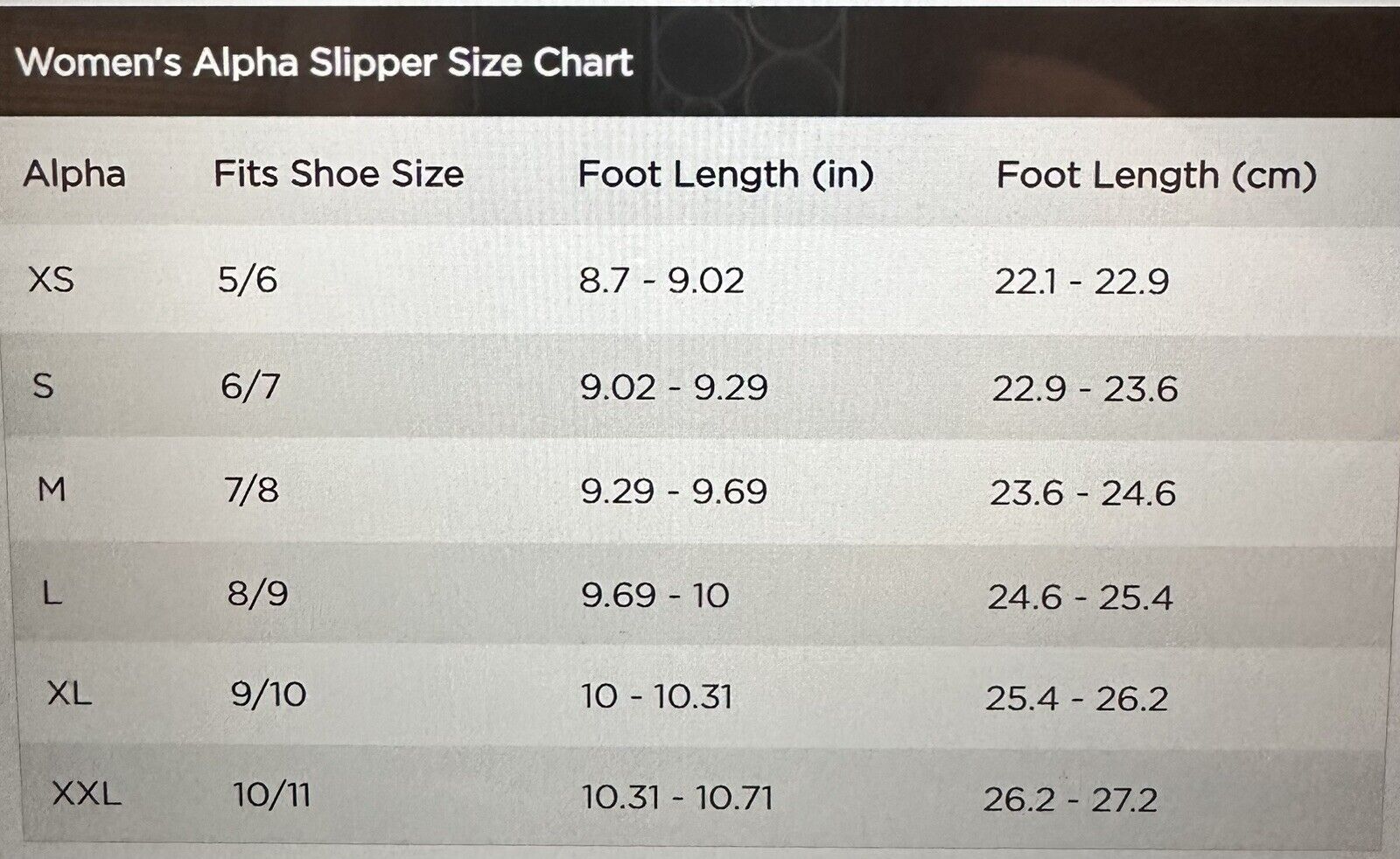The height and width of the screenshot is (859, 1400).
Task: Click the 10.31 - 10.71 inch range
Action: click(x=678, y=798)
